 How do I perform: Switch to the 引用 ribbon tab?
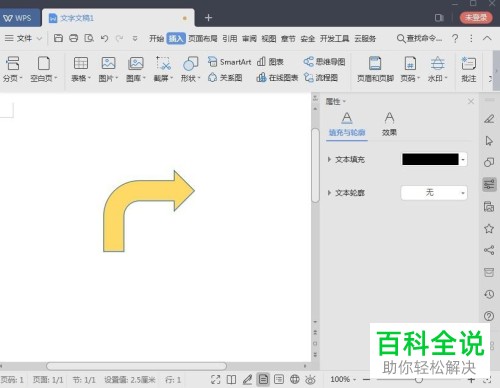(230, 39)
